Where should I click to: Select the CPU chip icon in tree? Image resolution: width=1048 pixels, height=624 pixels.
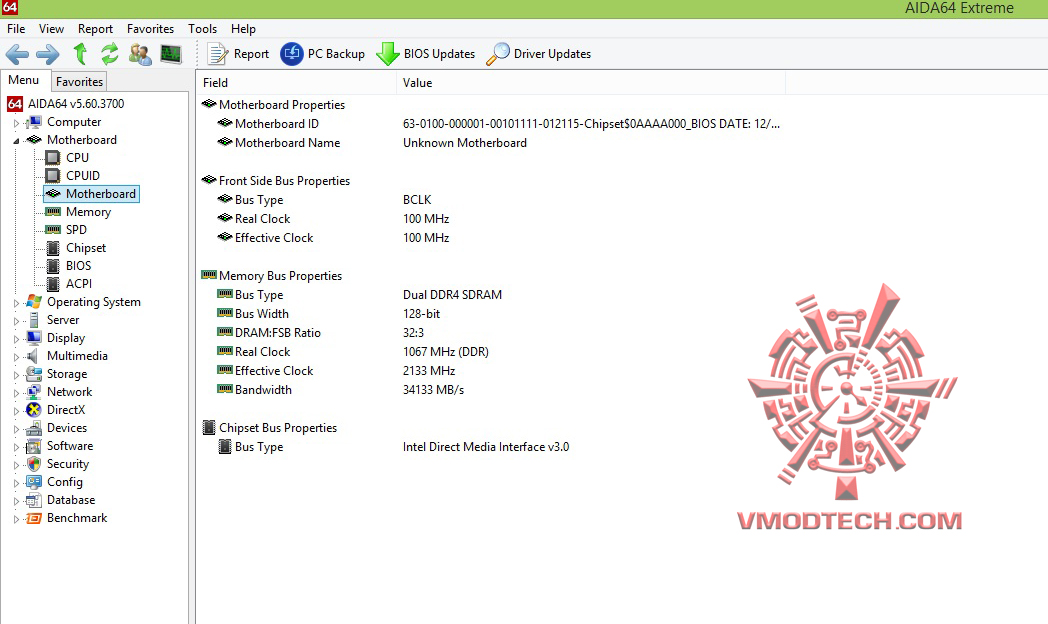53,158
